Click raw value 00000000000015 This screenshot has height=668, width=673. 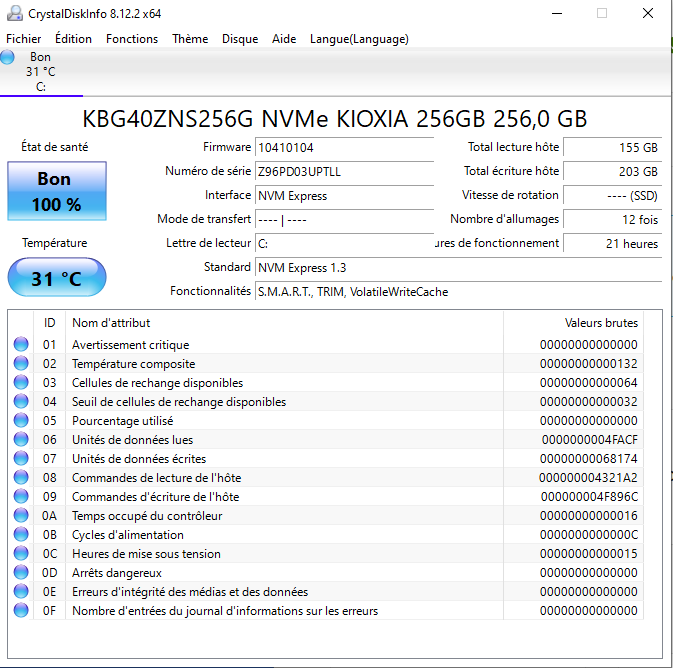[x=588, y=554]
